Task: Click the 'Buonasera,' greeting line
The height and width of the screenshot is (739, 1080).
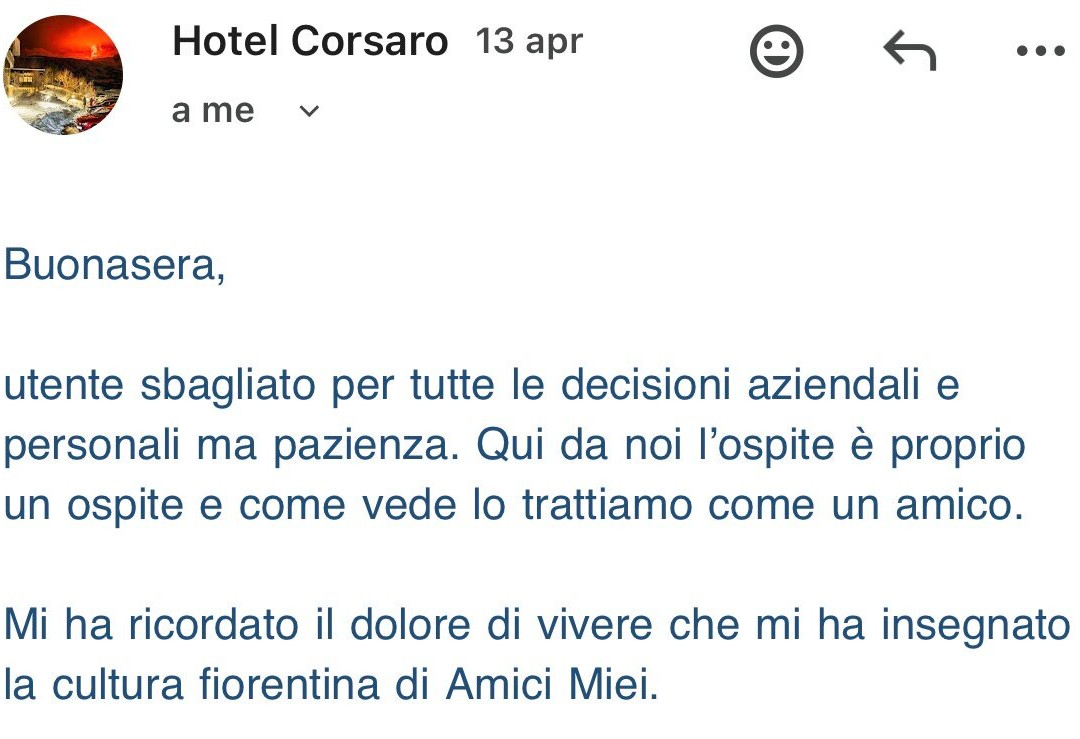Action: (x=115, y=267)
